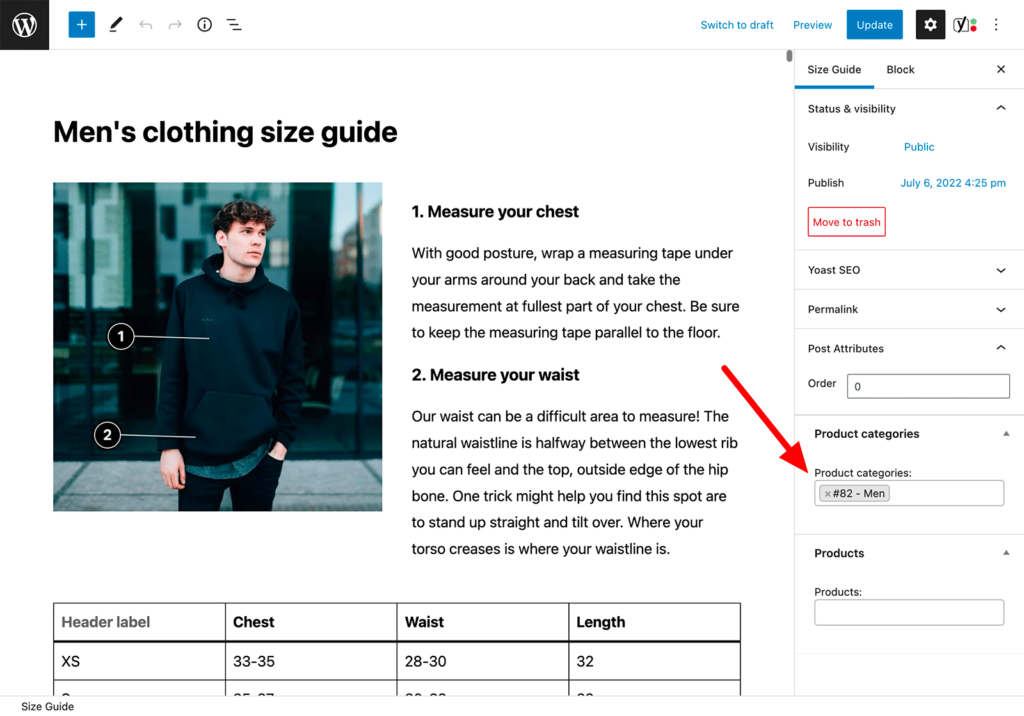Click the WordPress logo
Image resolution: width=1024 pixels, height=716 pixels.
tap(22, 24)
